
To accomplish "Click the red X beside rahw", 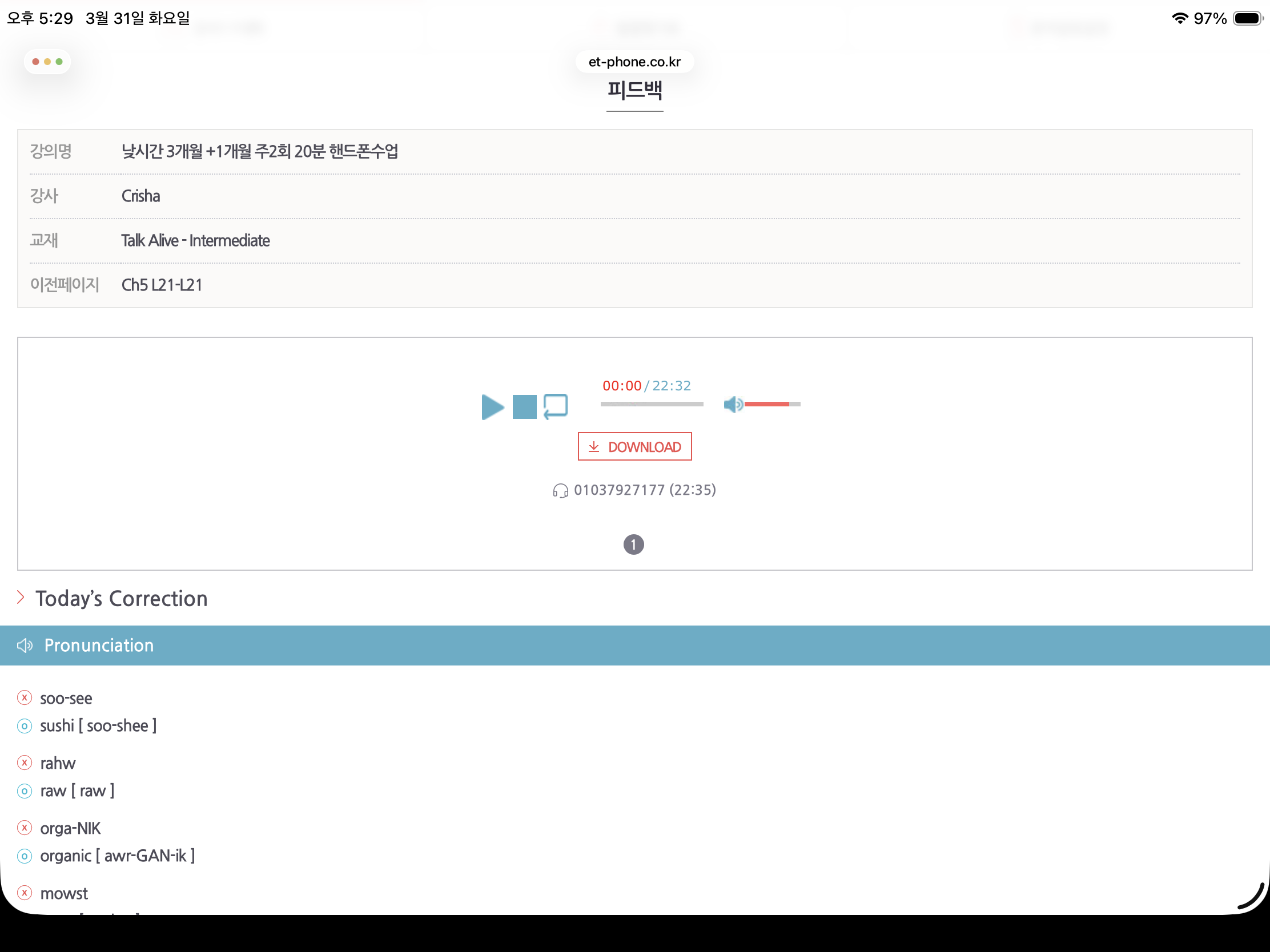I will (25, 763).
